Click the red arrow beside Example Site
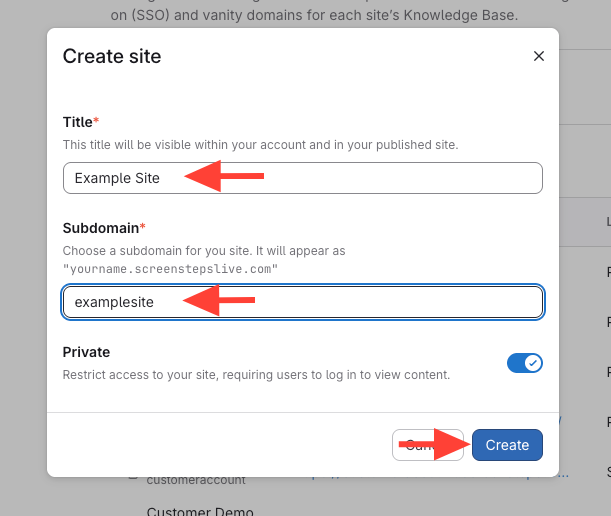The height and width of the screenshot is (516, 611). tap(225, 177)
